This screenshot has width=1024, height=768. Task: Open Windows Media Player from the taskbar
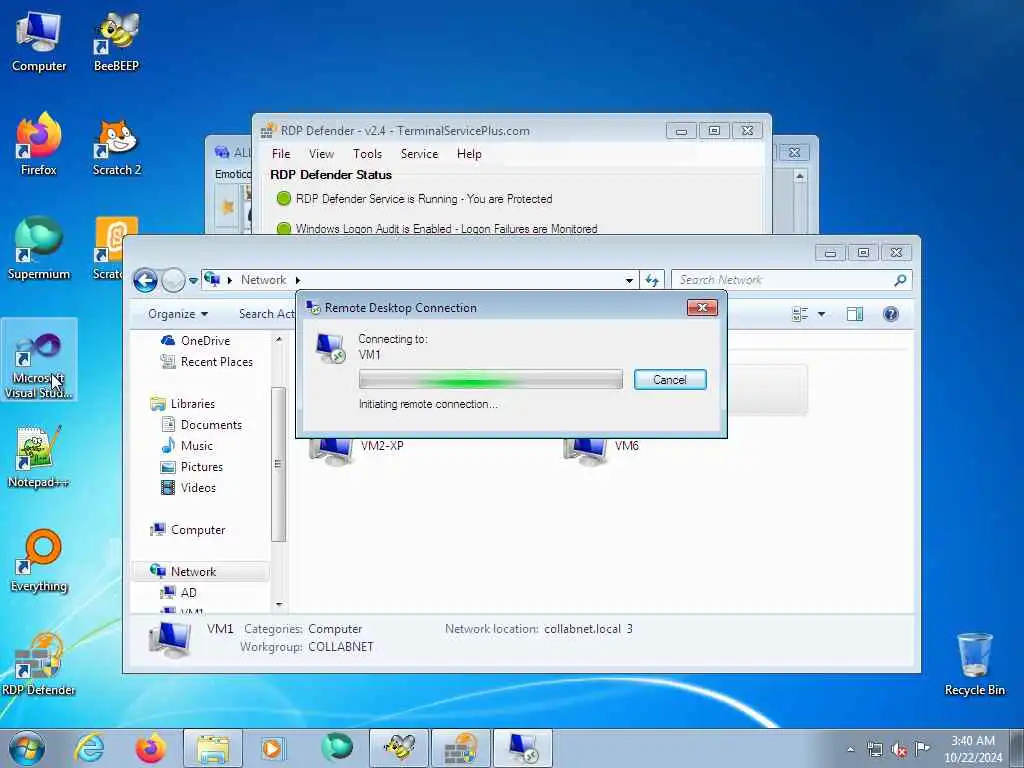click(x=274, y=748)
